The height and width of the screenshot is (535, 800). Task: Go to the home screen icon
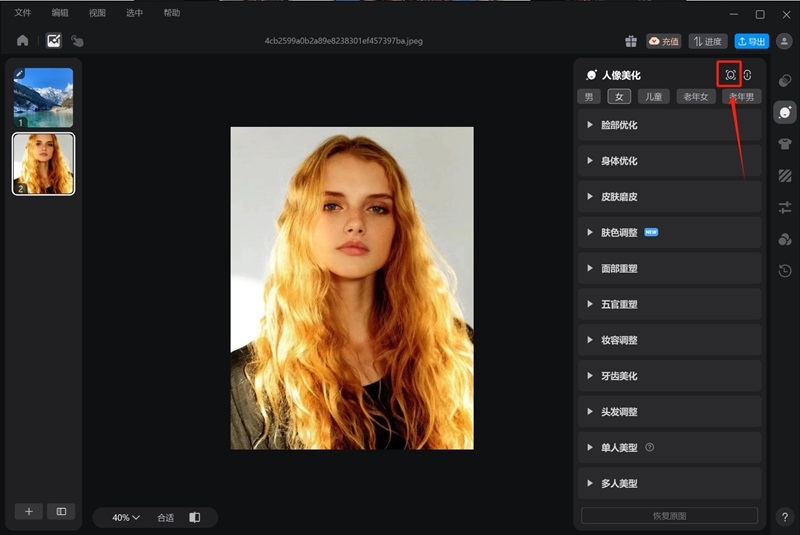click(x=22, y=41)
